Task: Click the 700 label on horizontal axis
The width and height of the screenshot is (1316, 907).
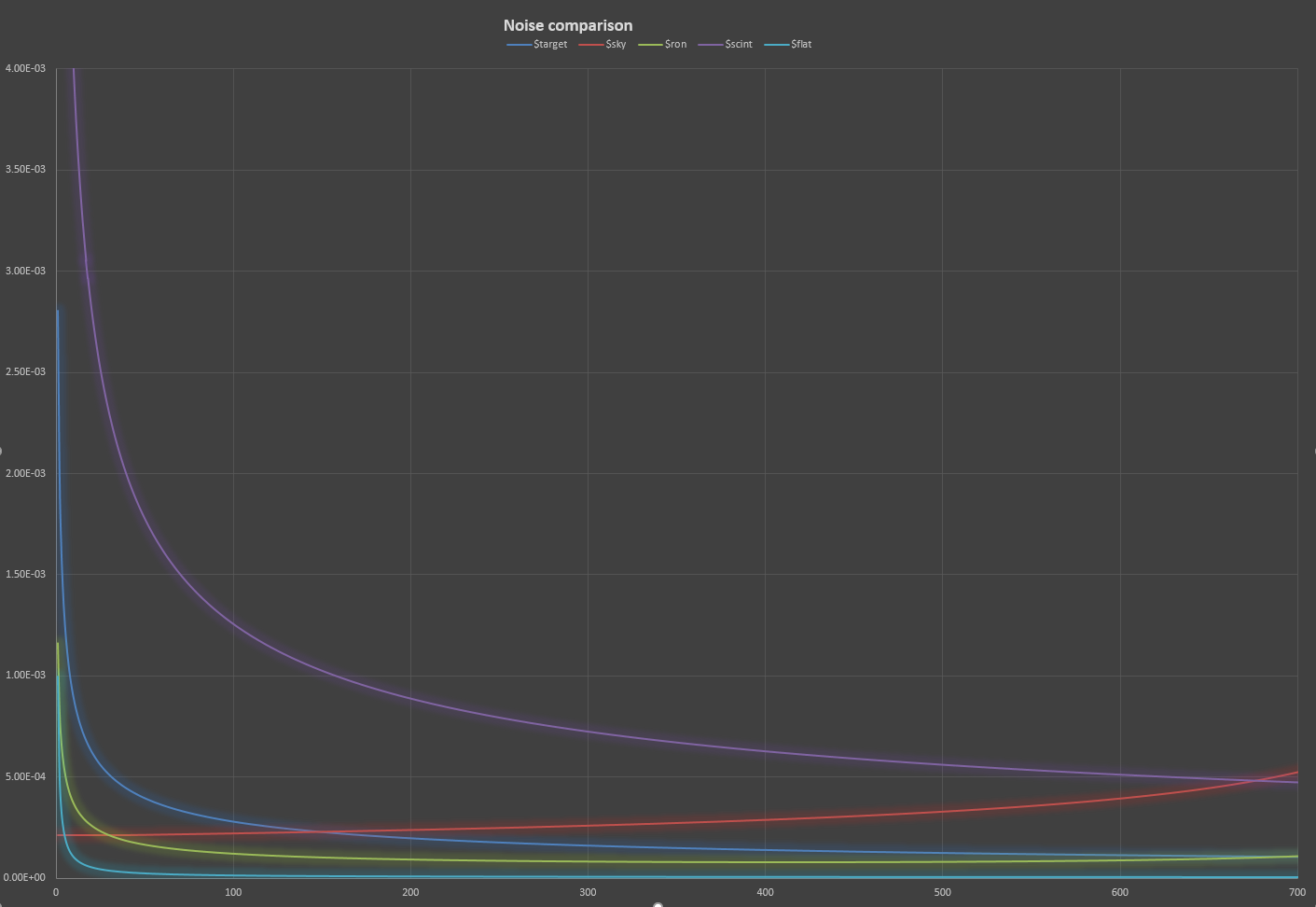Action: (x=1296, y=892)
